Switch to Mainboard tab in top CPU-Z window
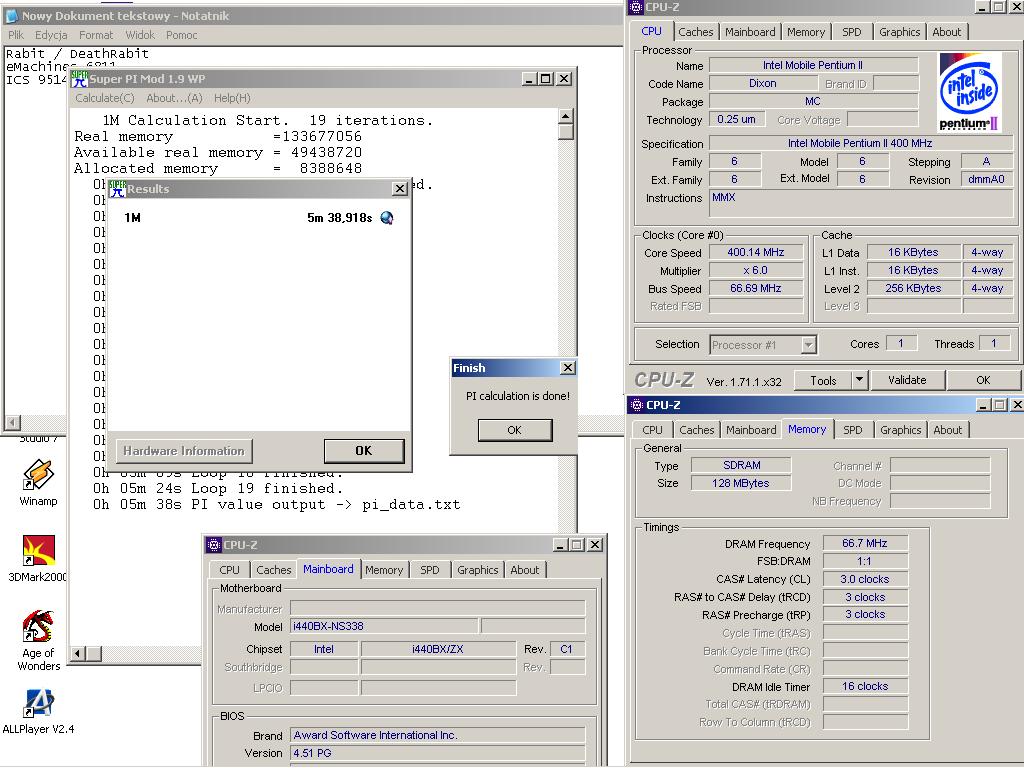 click(x=750, y=31)
